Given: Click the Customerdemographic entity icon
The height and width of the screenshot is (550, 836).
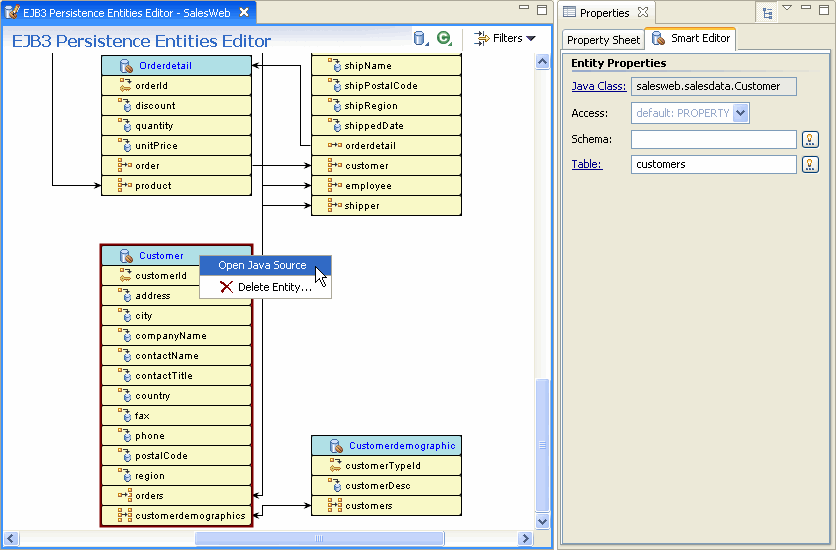Looking at the screenshot, I should coord(336,446).
